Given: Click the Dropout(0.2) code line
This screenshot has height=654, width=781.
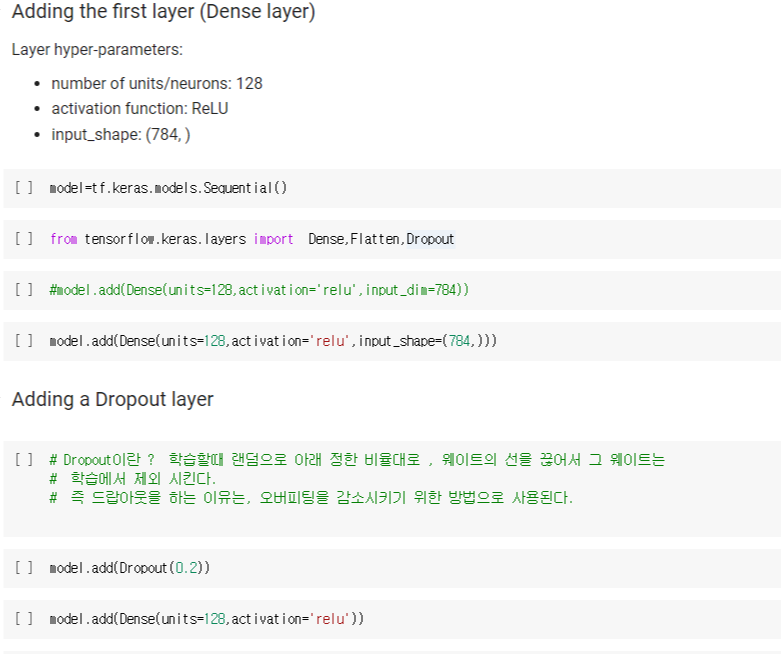Looking at the screenshot, I should point(130,568).
